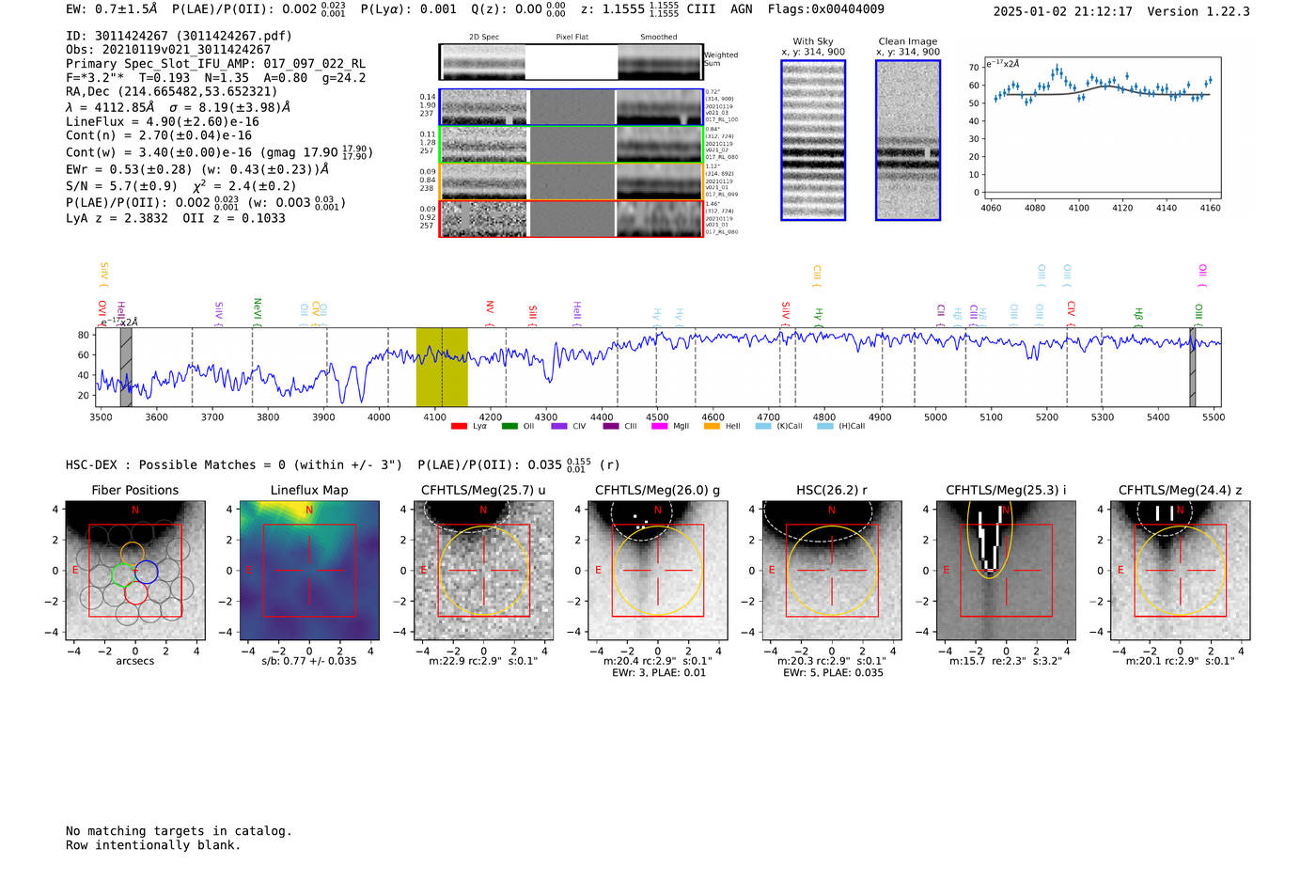
Task: Click the red Lyα legend swatch
Action: point(459,426)
